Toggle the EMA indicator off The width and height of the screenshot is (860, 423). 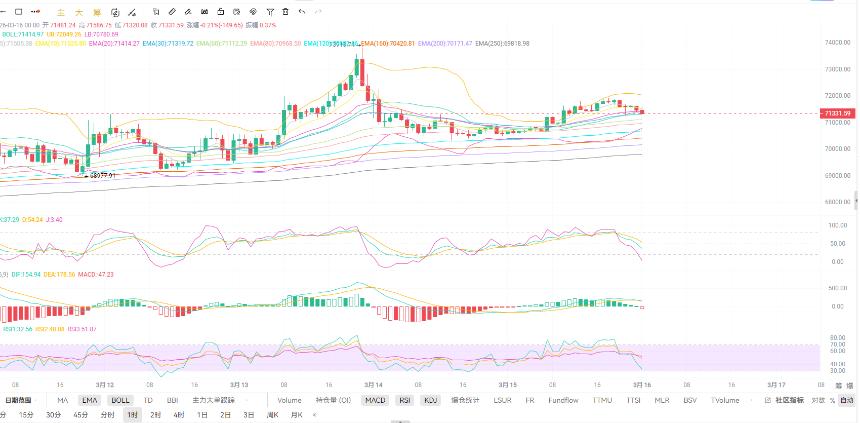pyautogui.click(x=89, y=401)
